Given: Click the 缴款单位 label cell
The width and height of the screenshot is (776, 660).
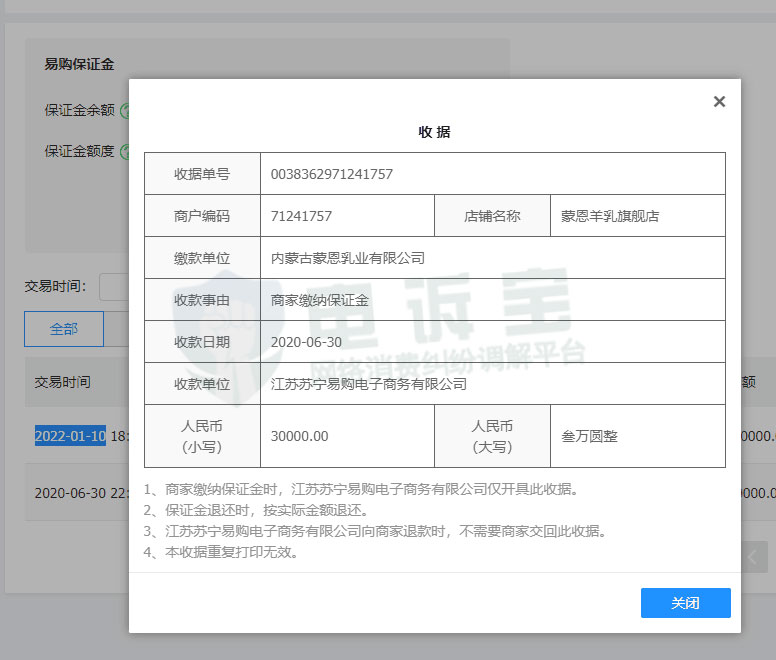Looking at the screenshot, I should 202,258.
